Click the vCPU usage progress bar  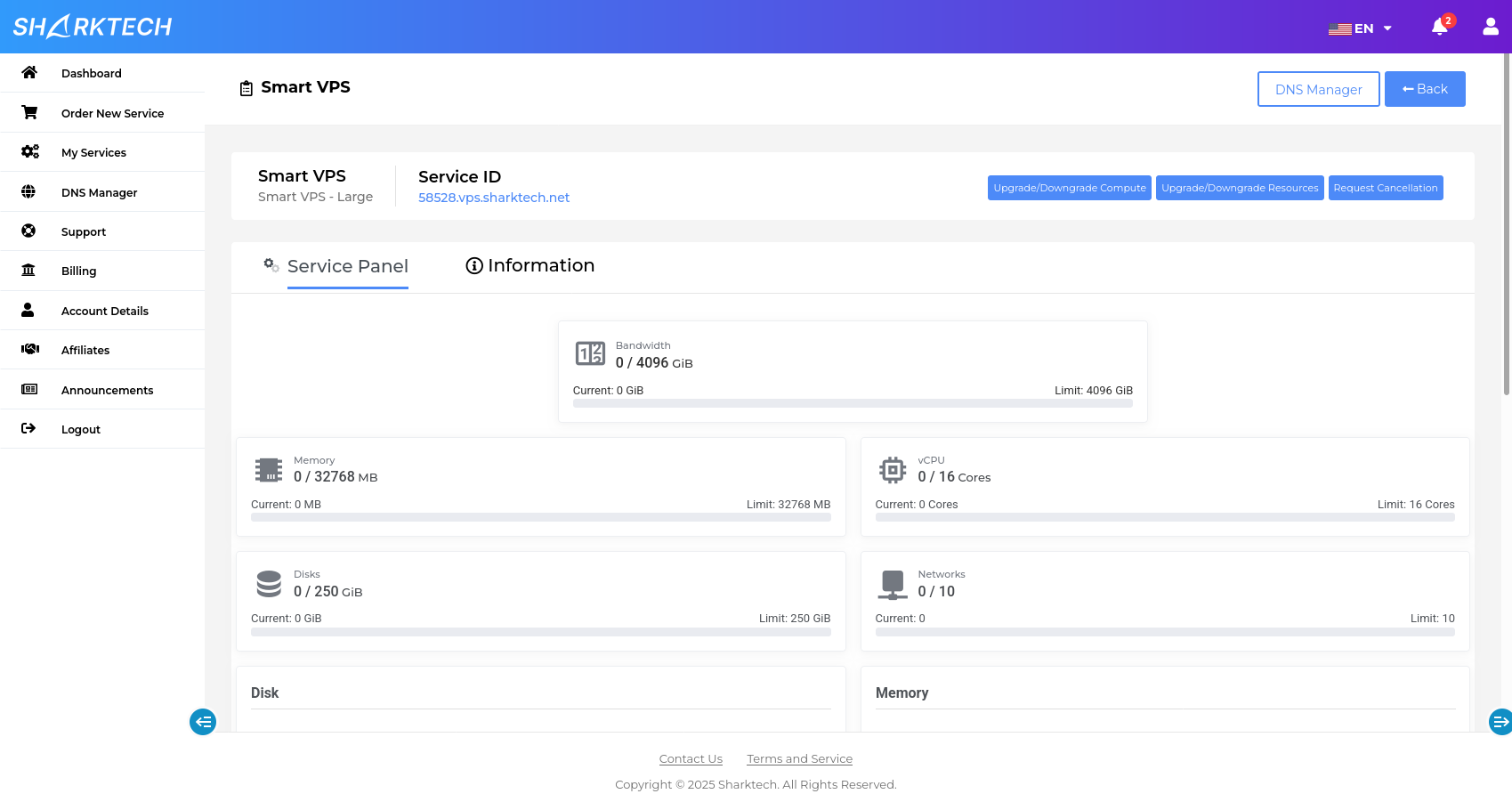point(1165,517)
